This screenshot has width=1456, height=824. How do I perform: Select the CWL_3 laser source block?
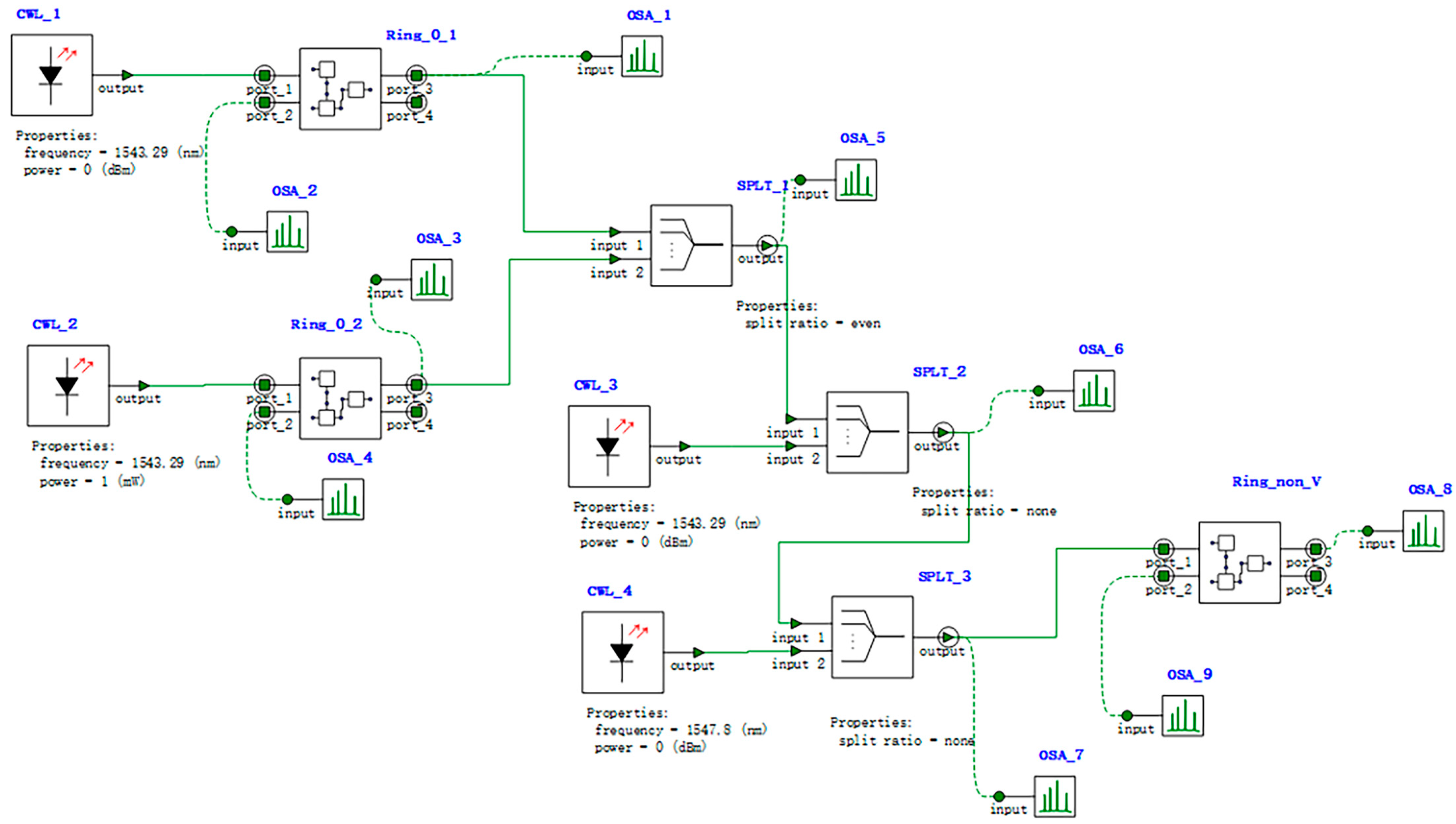click(x=609, y=446)
